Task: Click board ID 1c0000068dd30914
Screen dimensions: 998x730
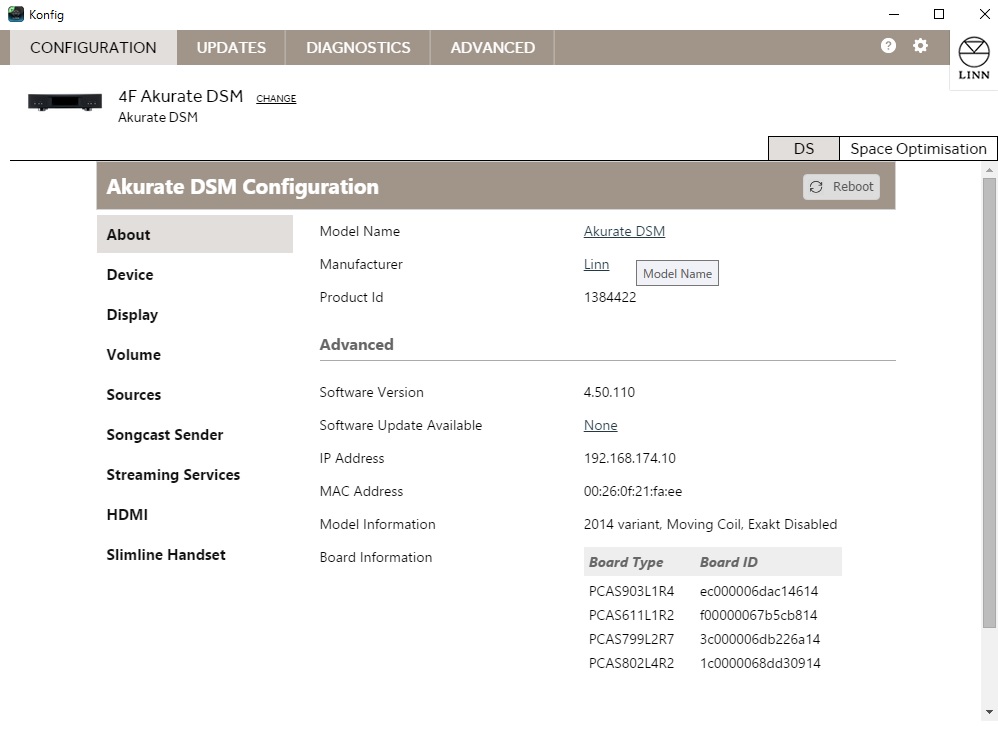Action: point(761,664)
